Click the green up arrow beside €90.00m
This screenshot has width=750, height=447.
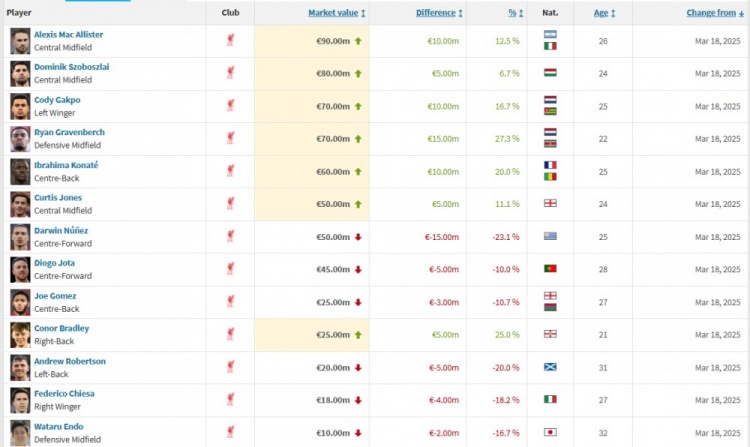tap(358, 41)
